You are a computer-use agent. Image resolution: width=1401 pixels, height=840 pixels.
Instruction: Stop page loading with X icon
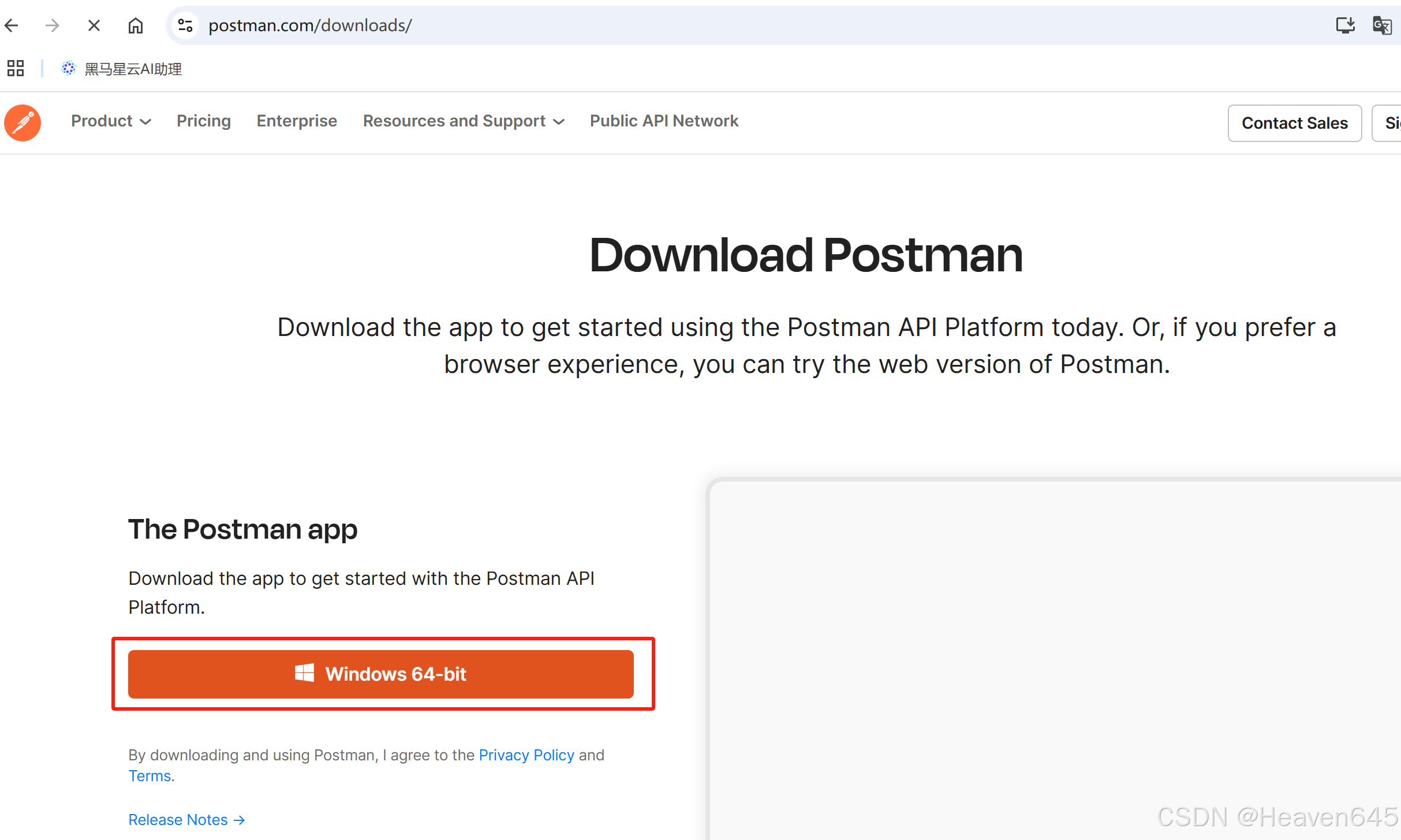94,25
